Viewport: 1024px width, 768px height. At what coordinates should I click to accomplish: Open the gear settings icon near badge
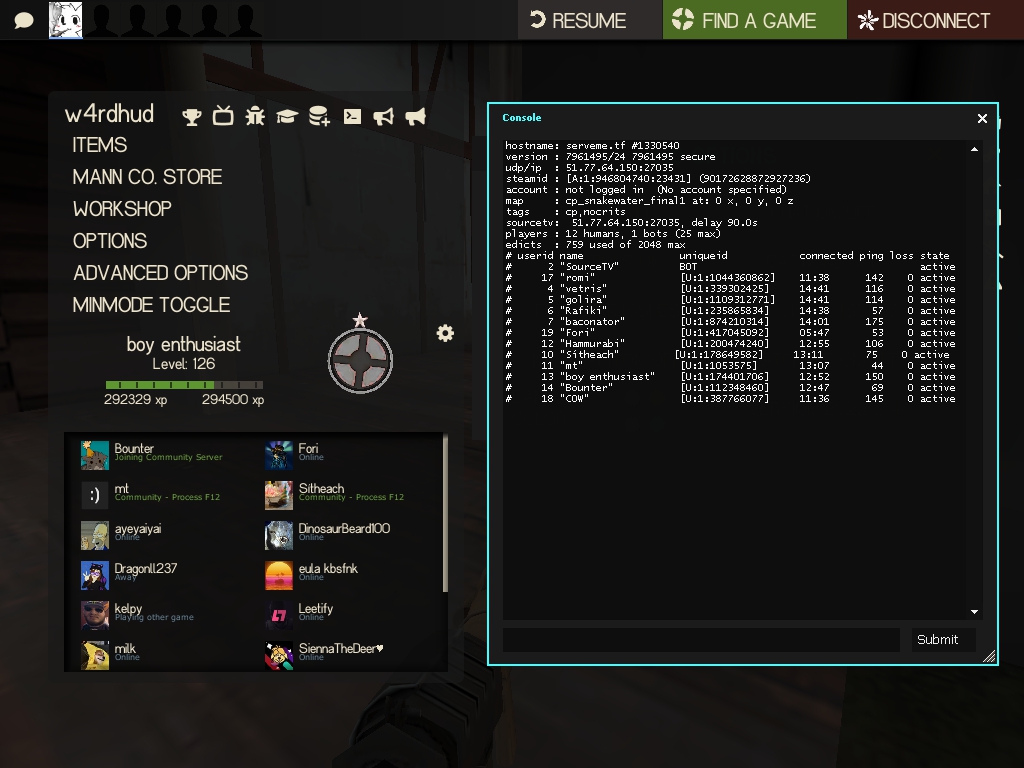point(445,334)
